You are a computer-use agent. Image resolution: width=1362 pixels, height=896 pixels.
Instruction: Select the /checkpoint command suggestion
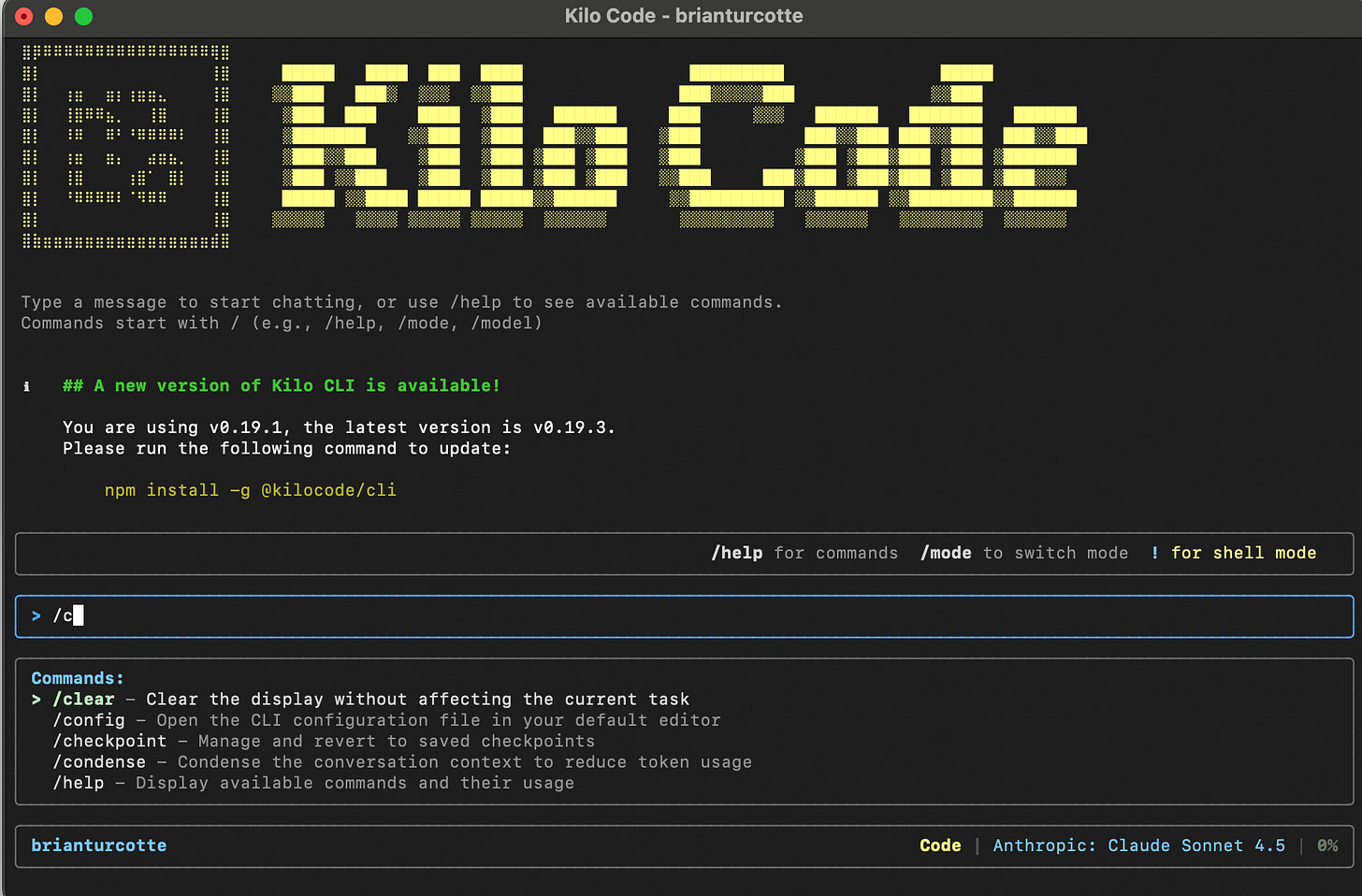pos(324,741)
